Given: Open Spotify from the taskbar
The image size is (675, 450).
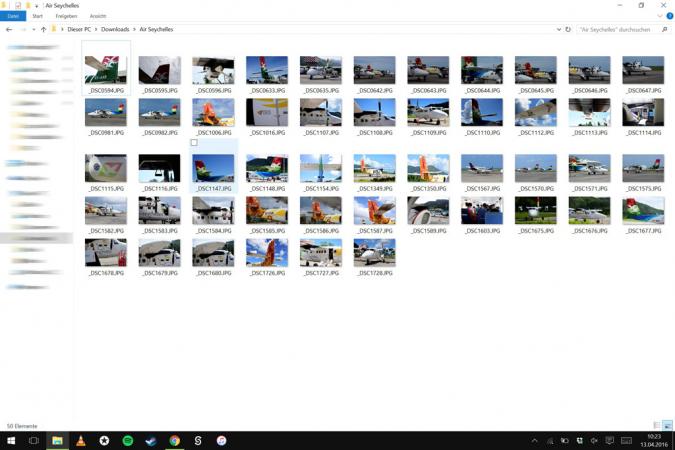Looking at the screenshot, I should tap(127, 441).
